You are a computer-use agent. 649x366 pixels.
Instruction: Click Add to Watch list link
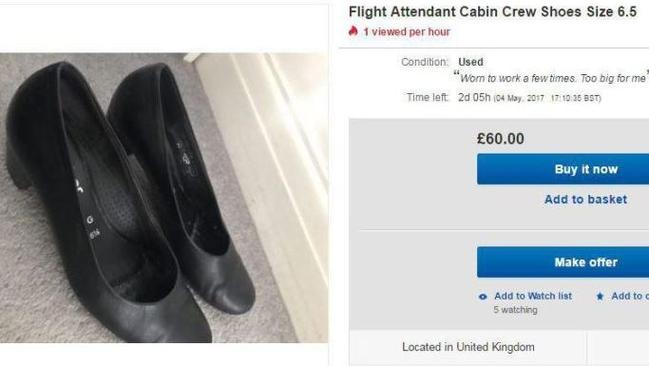[533, 296]
